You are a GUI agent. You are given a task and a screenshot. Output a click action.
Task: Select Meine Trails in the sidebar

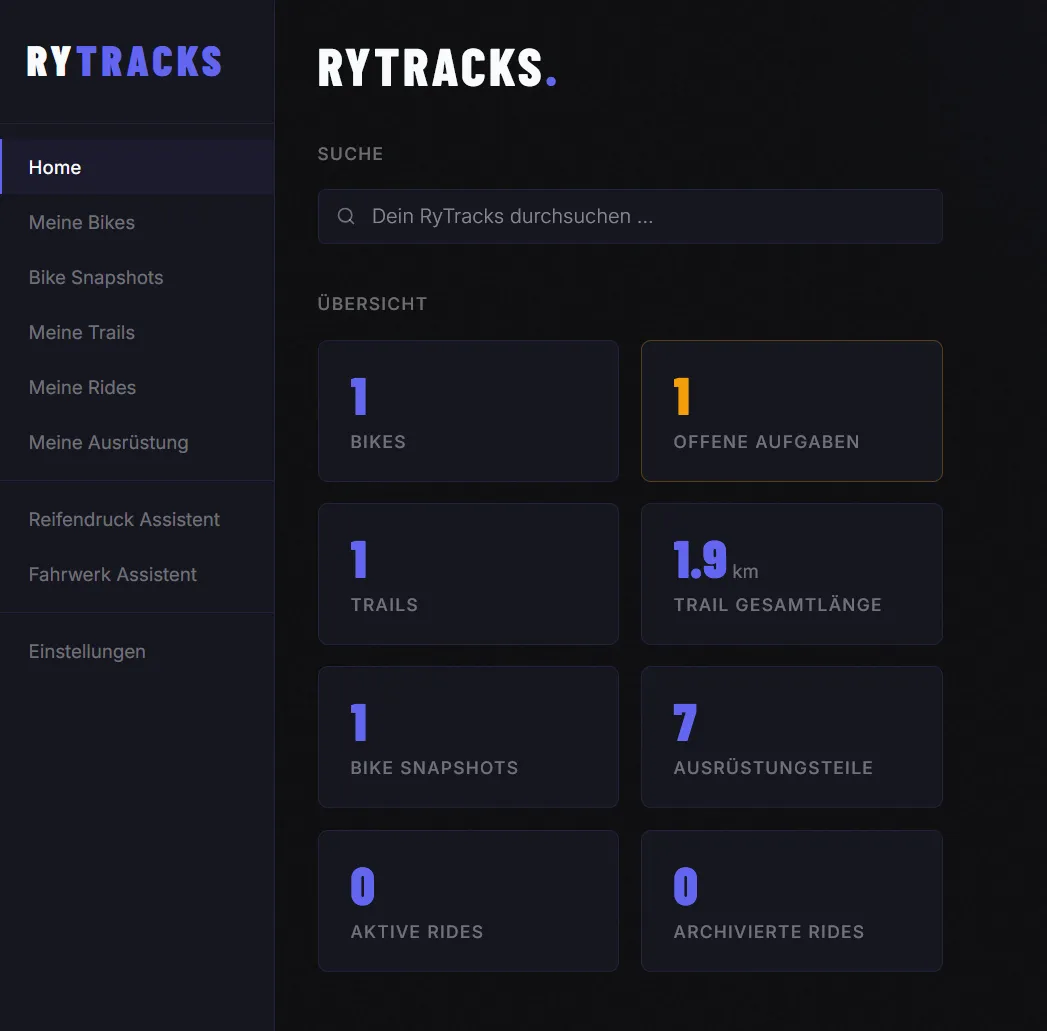(x=81, y=332)
